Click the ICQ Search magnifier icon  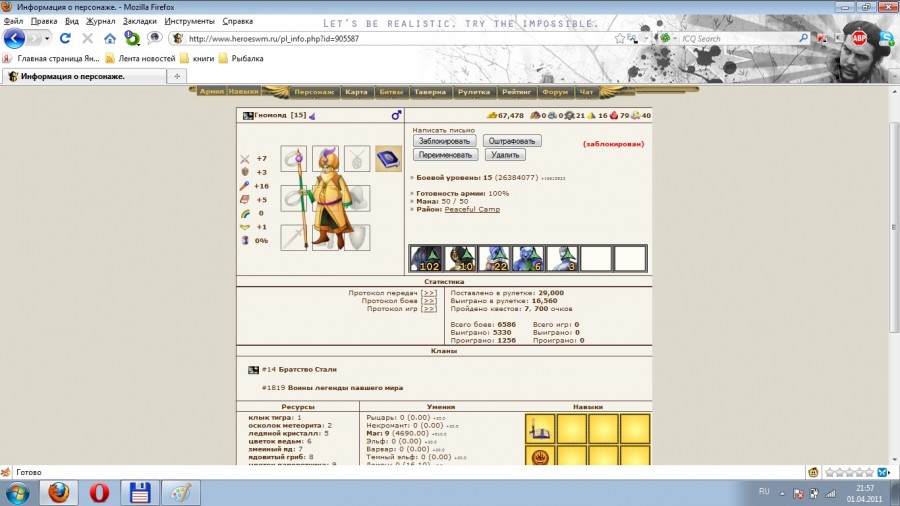804,38
